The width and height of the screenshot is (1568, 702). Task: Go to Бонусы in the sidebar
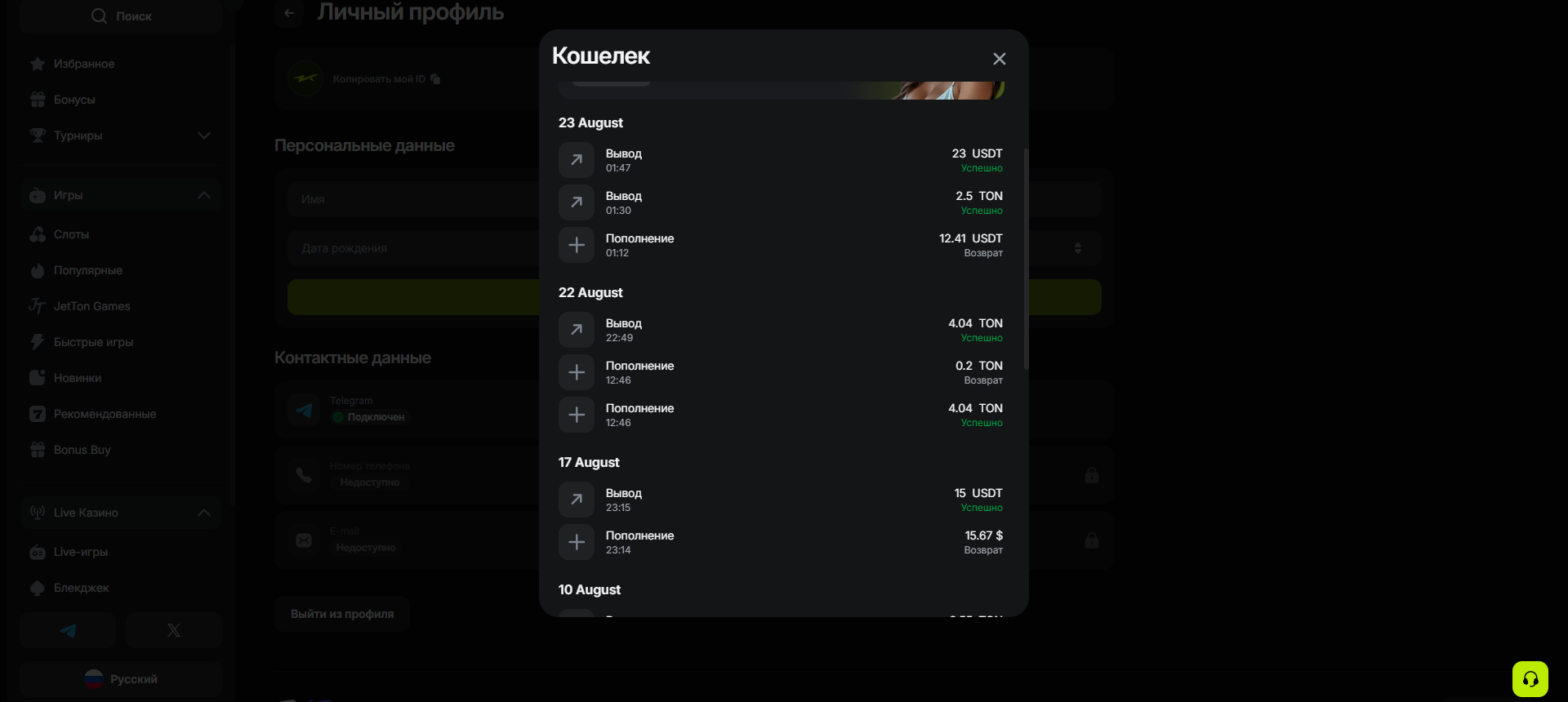pos(74,100)
